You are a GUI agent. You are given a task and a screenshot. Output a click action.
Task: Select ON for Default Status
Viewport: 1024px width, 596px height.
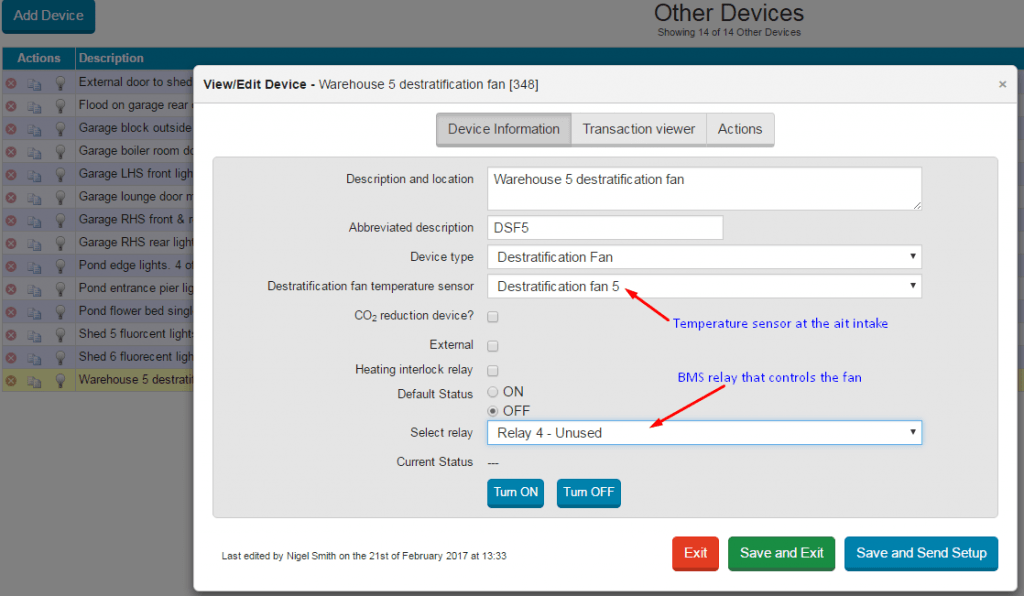click(x=492, y=392)
